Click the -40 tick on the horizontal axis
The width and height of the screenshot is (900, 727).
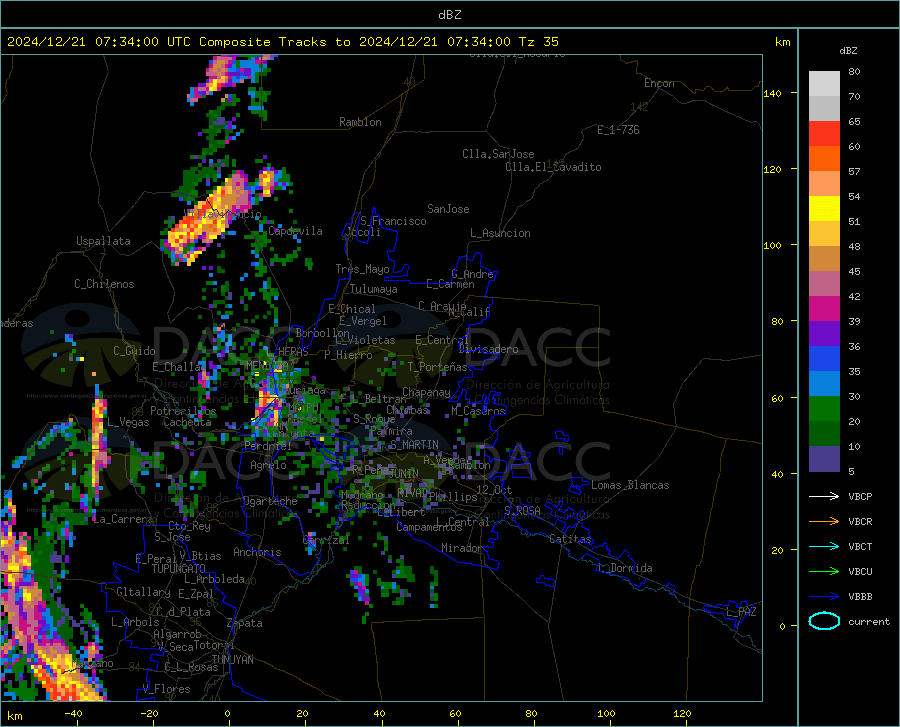click(x=73, y=713)
